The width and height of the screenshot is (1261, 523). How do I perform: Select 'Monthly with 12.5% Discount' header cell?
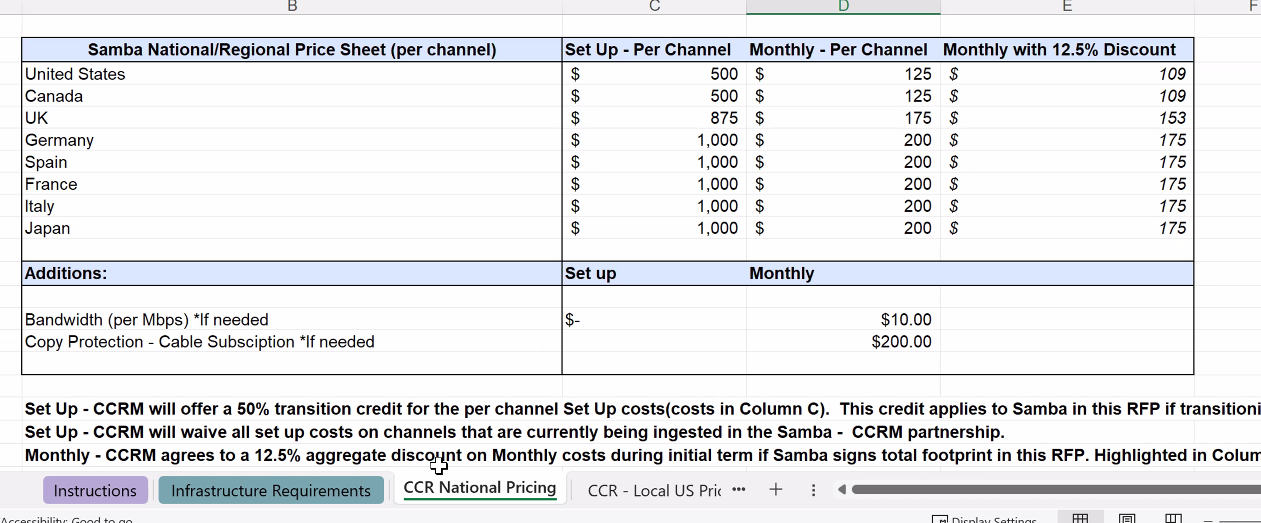1067,49
